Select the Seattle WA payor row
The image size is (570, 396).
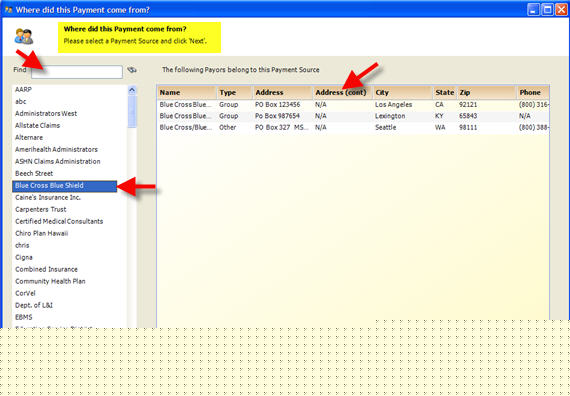point(353,128)
